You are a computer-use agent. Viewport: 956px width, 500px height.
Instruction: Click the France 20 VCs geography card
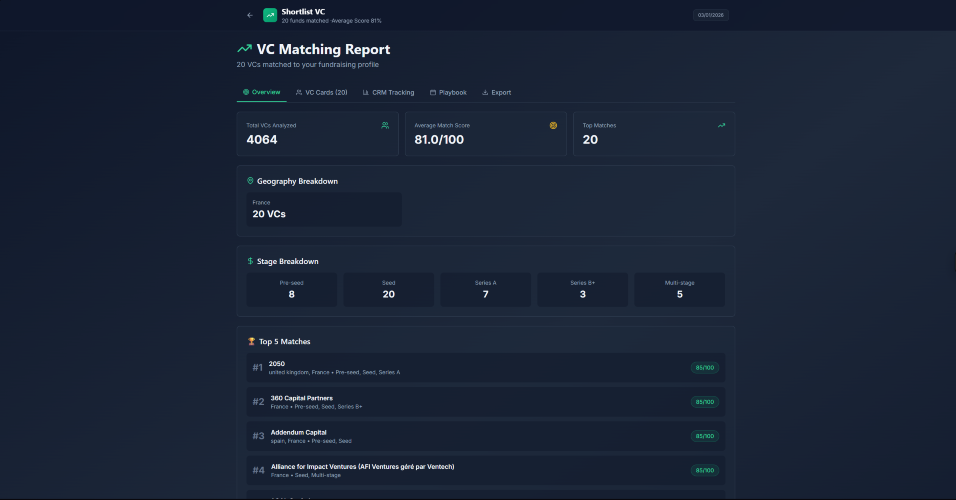[324, 209]
